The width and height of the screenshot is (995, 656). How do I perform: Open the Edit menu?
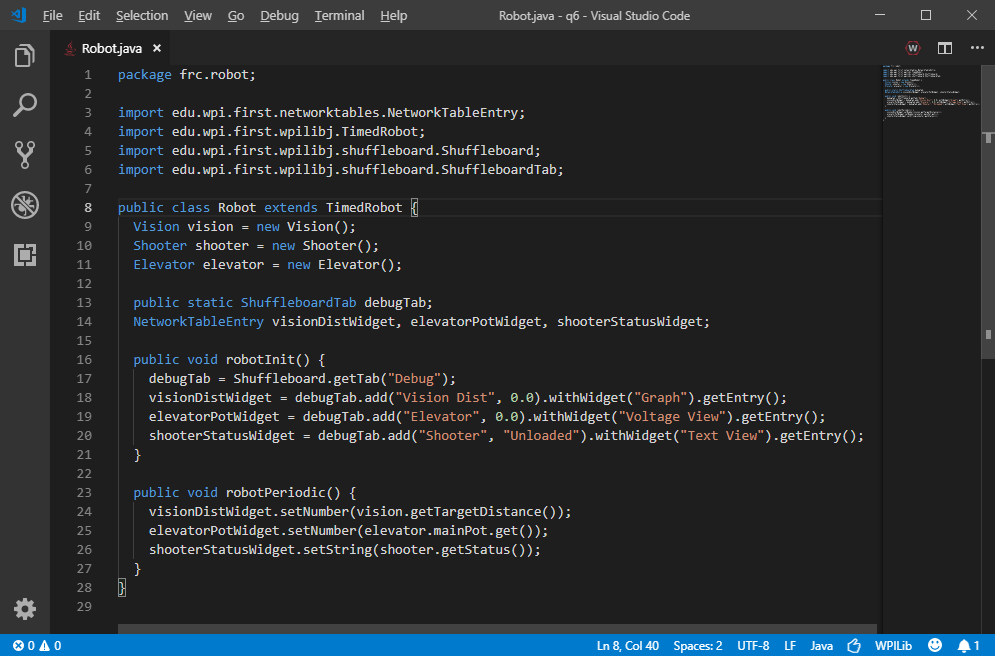tap(89, 15)
